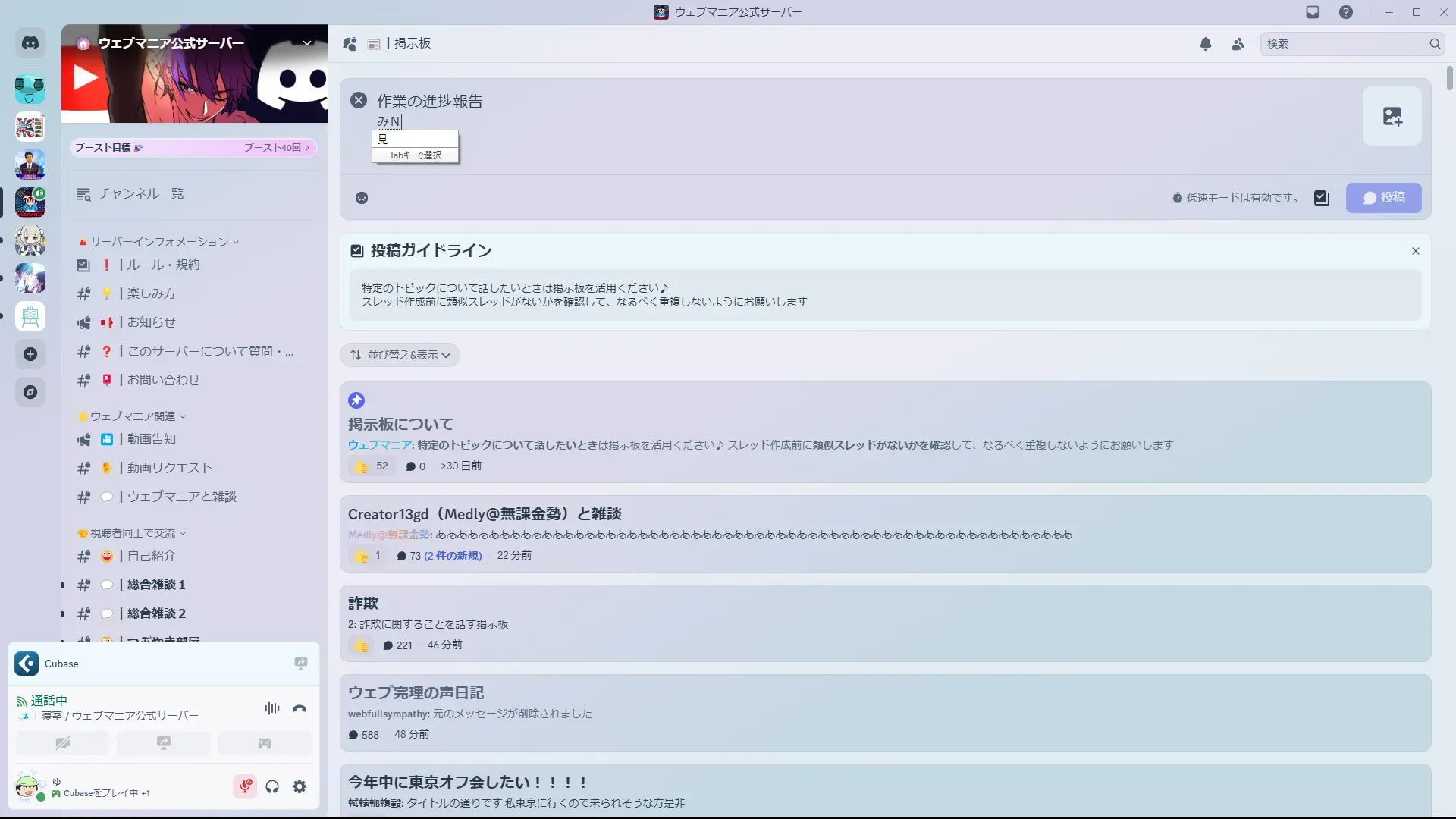Toggle microphone mute
Screen dimensions: 1456x819
pyautogui.click(x=245, y=786)
